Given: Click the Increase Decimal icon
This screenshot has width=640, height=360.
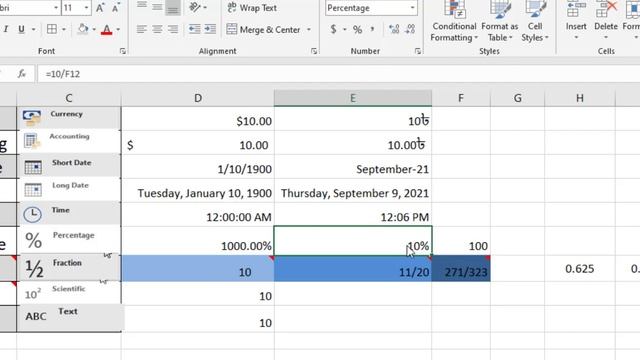Looking at the screenshot, I should point(394,29).
